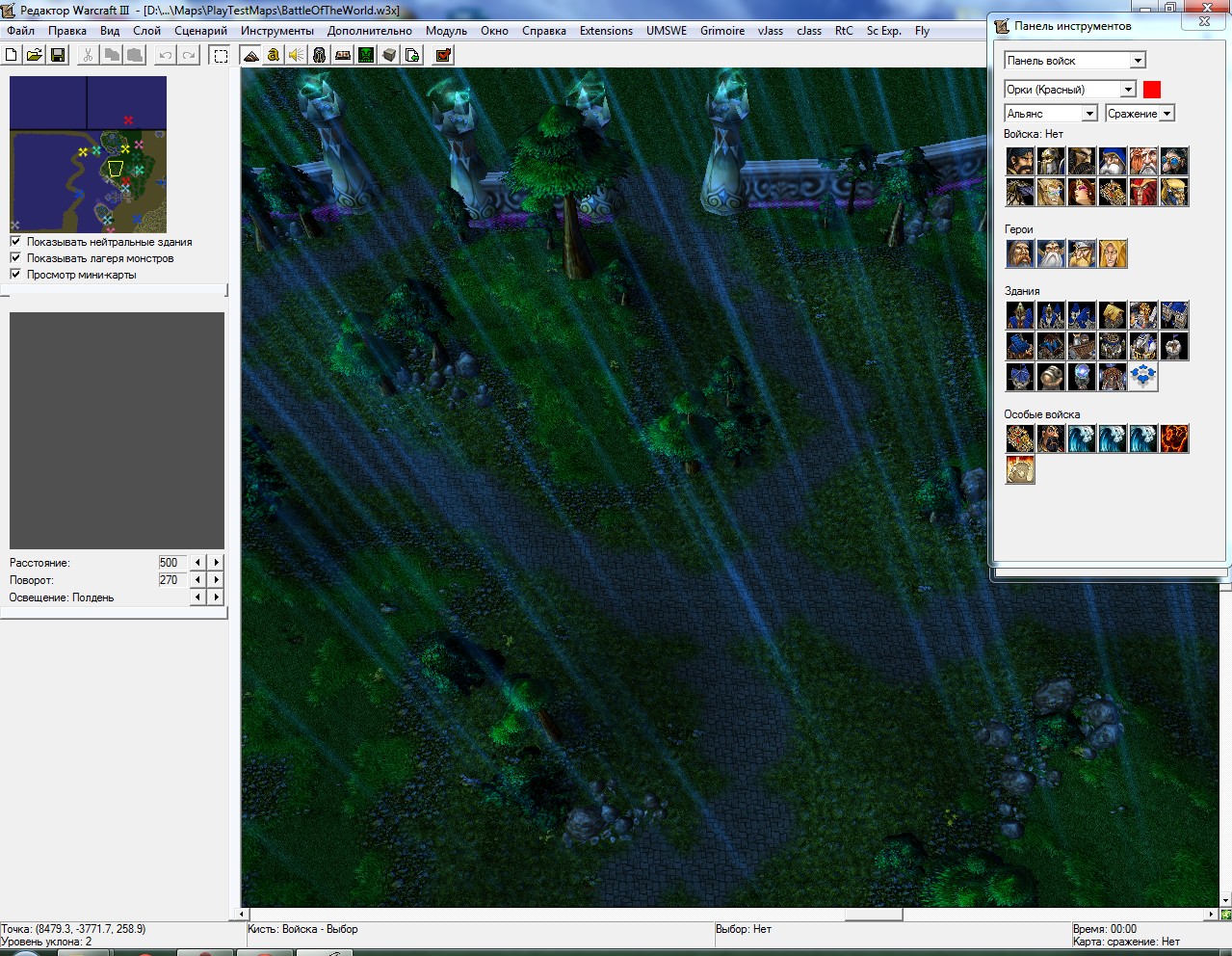1232x956 pixels.
Task: Open the Object Manager cube icon
Action: click(389, 55)
